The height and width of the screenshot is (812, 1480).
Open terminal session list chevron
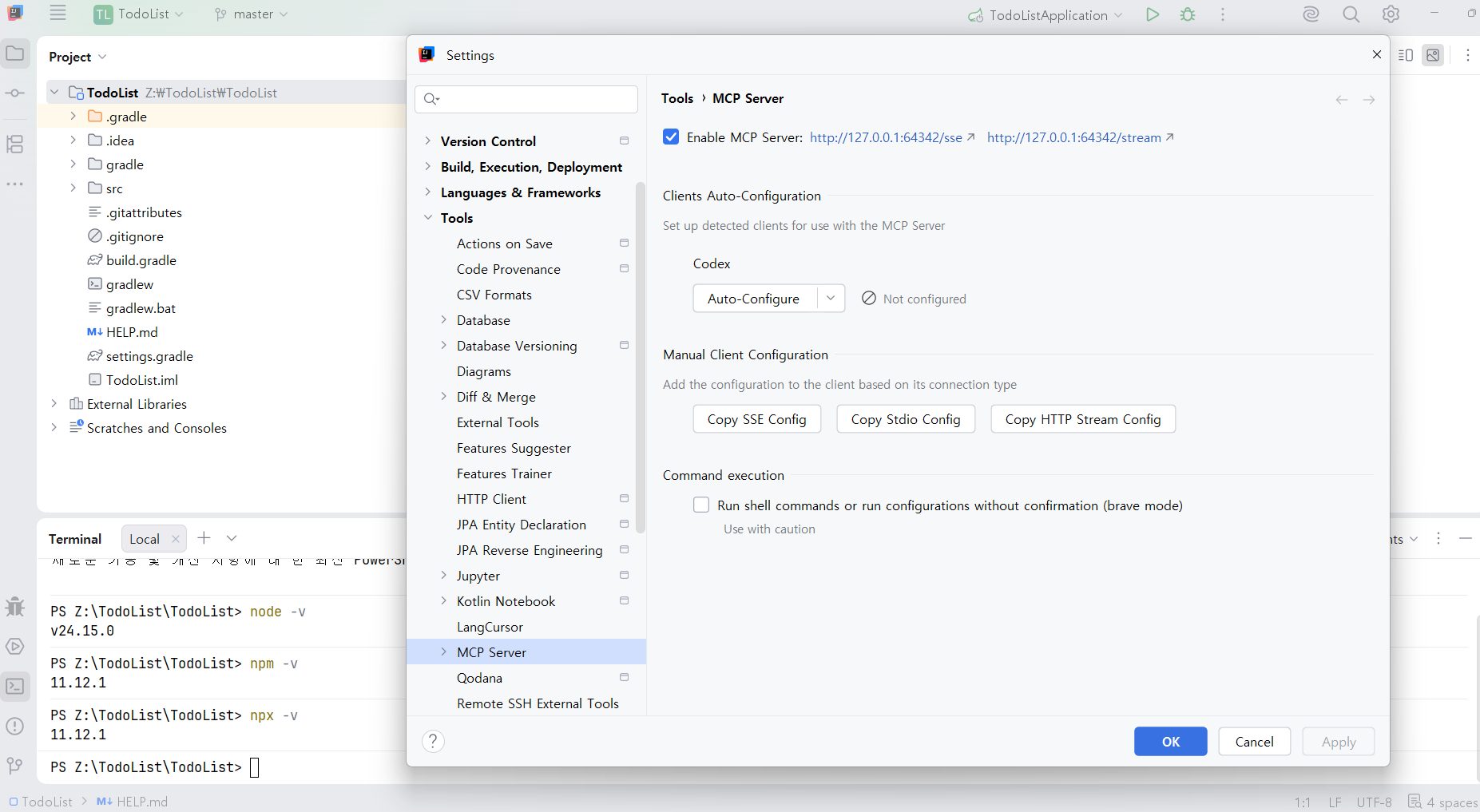[x=232, y=538]
